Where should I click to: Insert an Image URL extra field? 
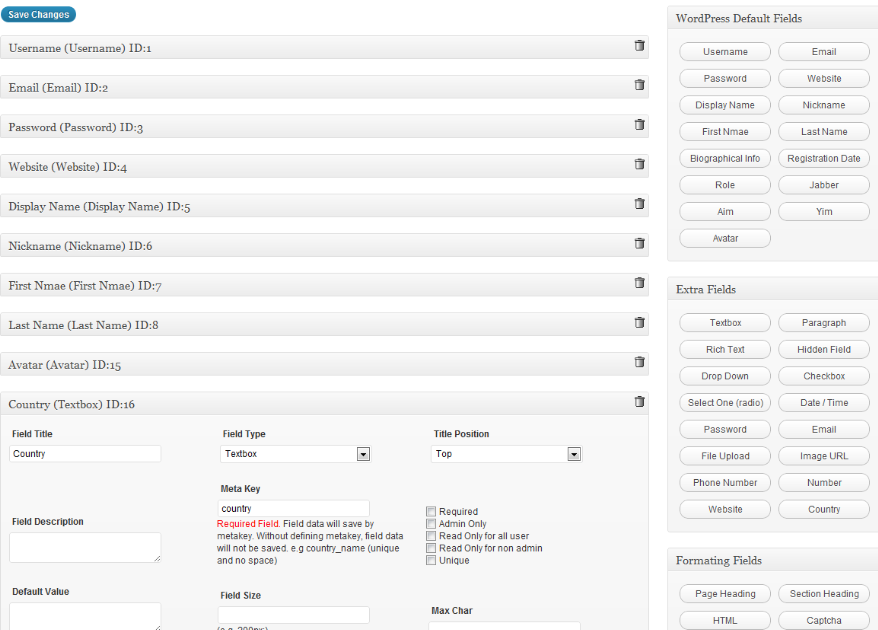point(824,456)
